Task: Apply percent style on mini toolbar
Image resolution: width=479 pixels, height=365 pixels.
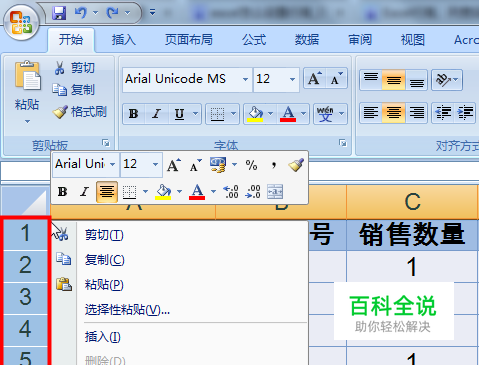Action: [251, 165]
